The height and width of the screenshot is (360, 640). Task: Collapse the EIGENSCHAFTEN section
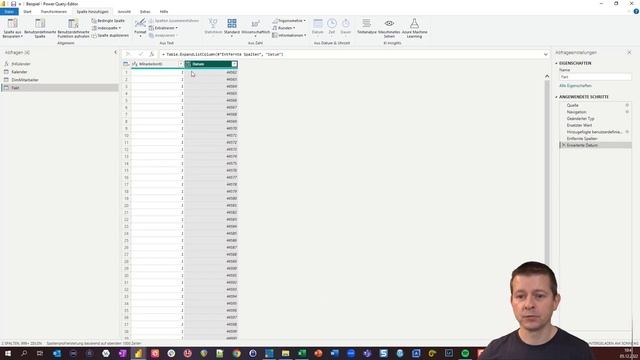pos(556,63)
